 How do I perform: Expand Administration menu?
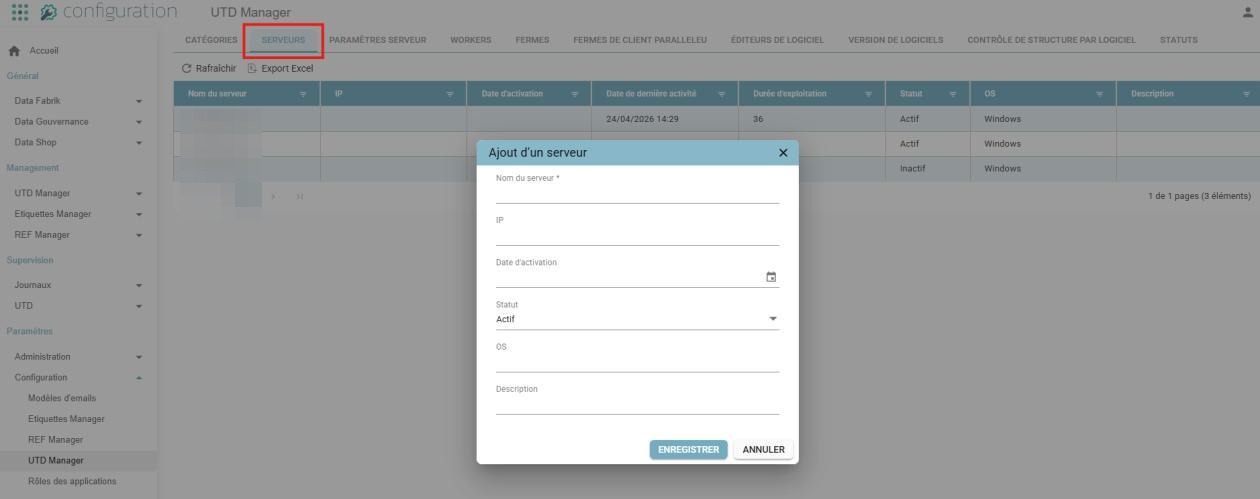pos(139,357)
